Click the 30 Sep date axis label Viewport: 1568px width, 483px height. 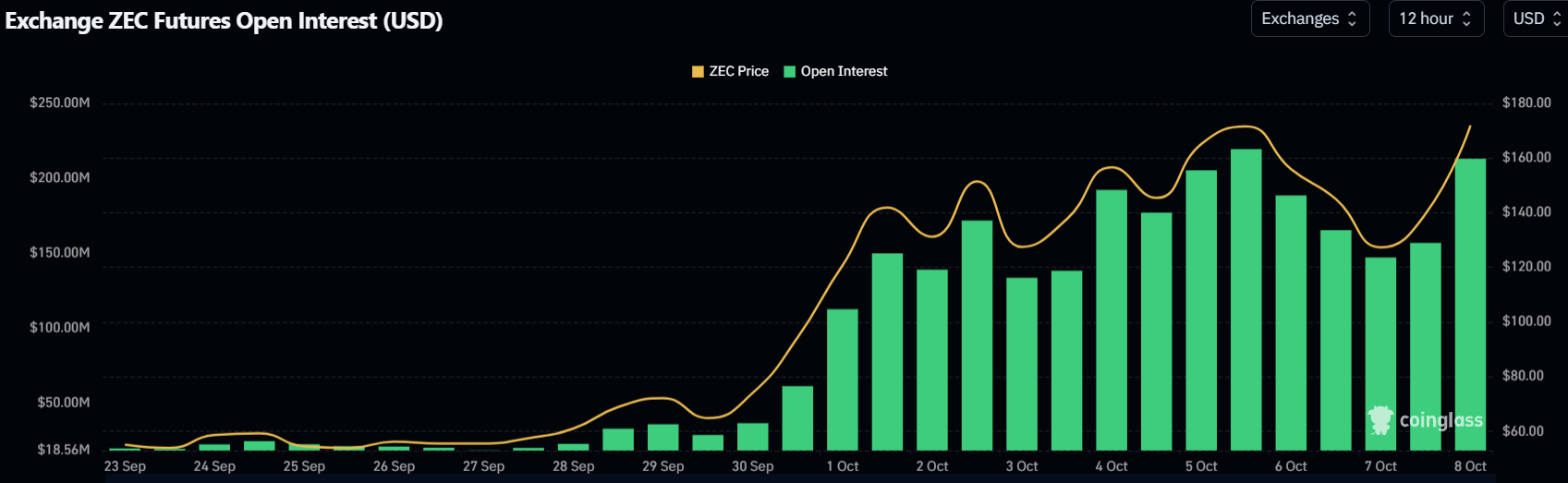tap(752, 466)
